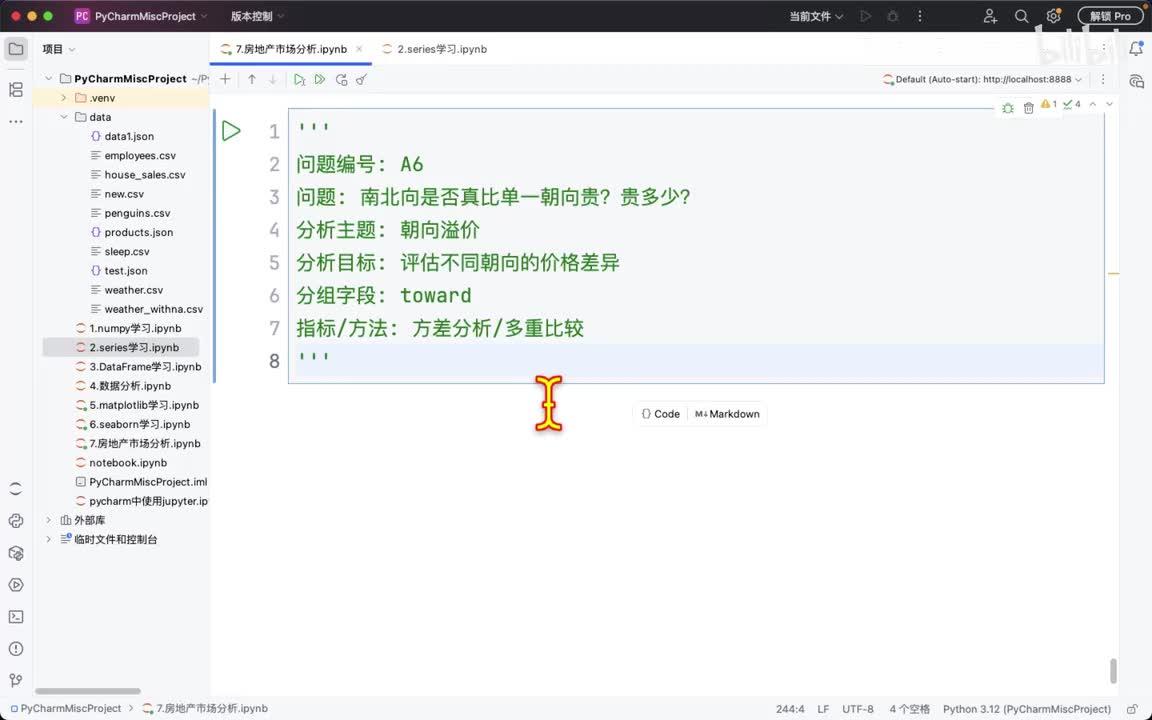The image size is (1152, 720).
Task: Open the Structure tool window icon
Action: pyautogui.click(x=16, y=90)
